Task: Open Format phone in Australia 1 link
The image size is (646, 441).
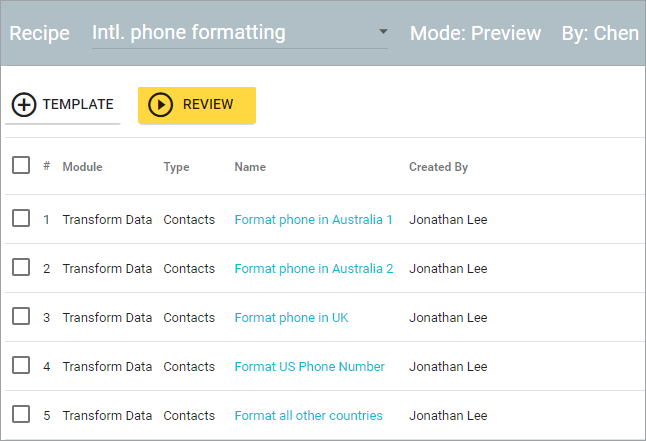Action: [314, 220]
